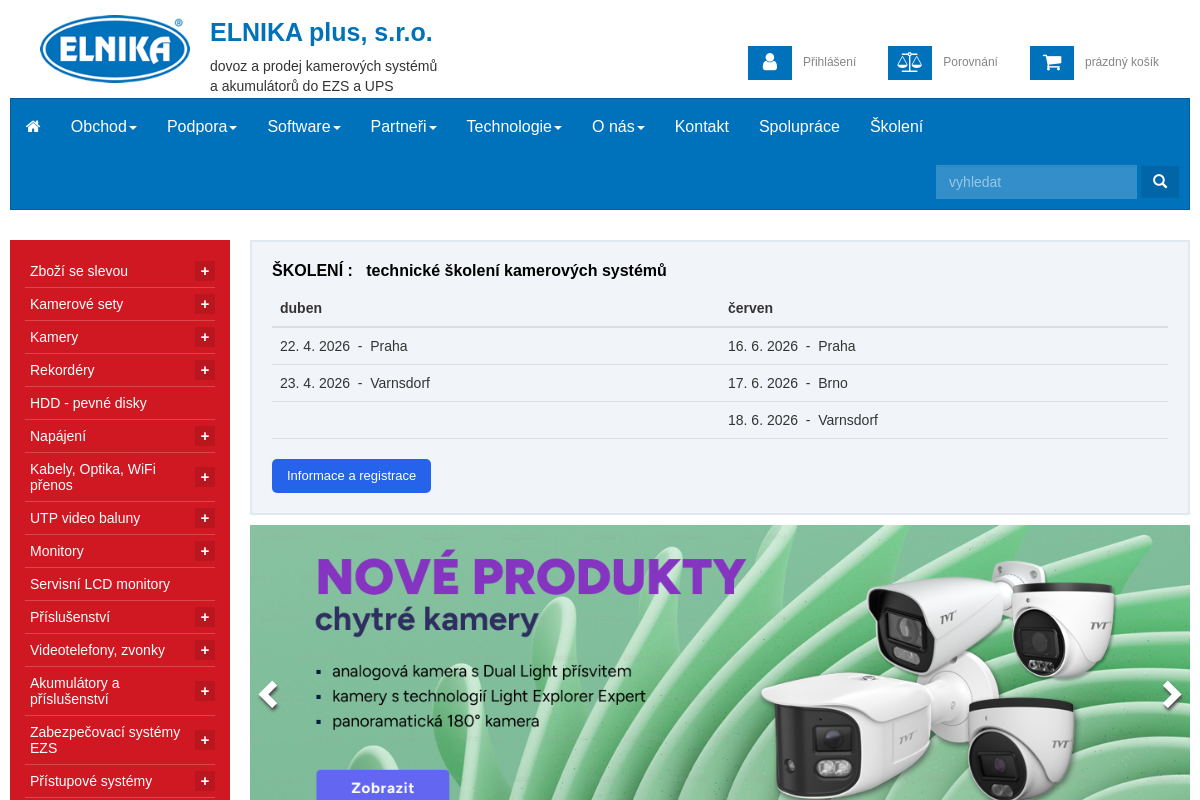Click the right carousel arrow
Screen dimensions: 1200x800
coord(1170,695)
